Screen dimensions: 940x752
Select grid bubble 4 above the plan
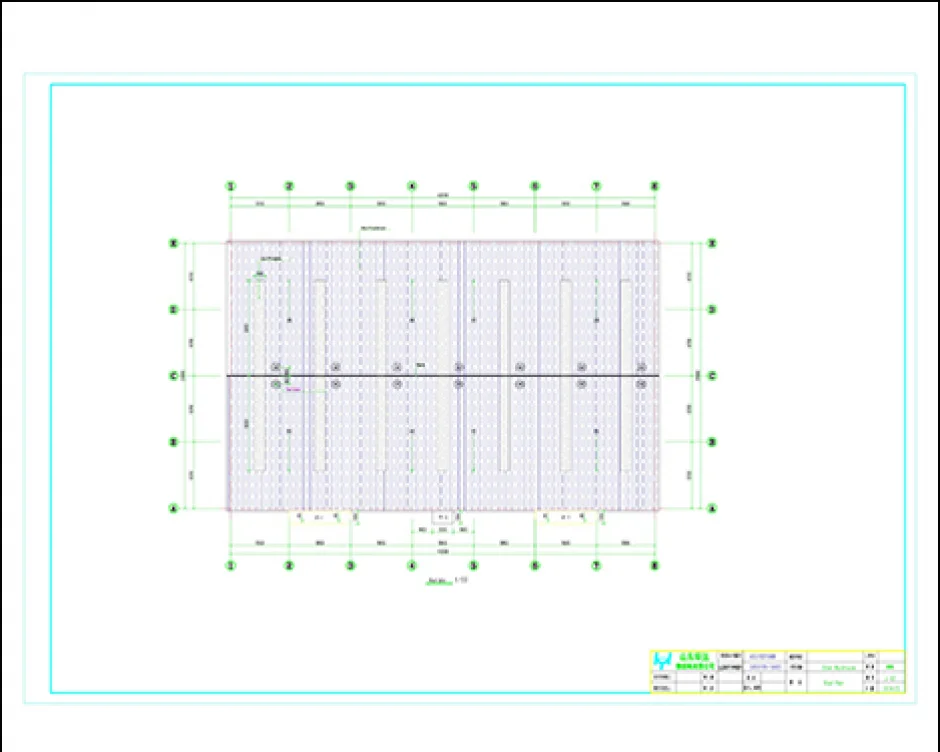(412, 186)
